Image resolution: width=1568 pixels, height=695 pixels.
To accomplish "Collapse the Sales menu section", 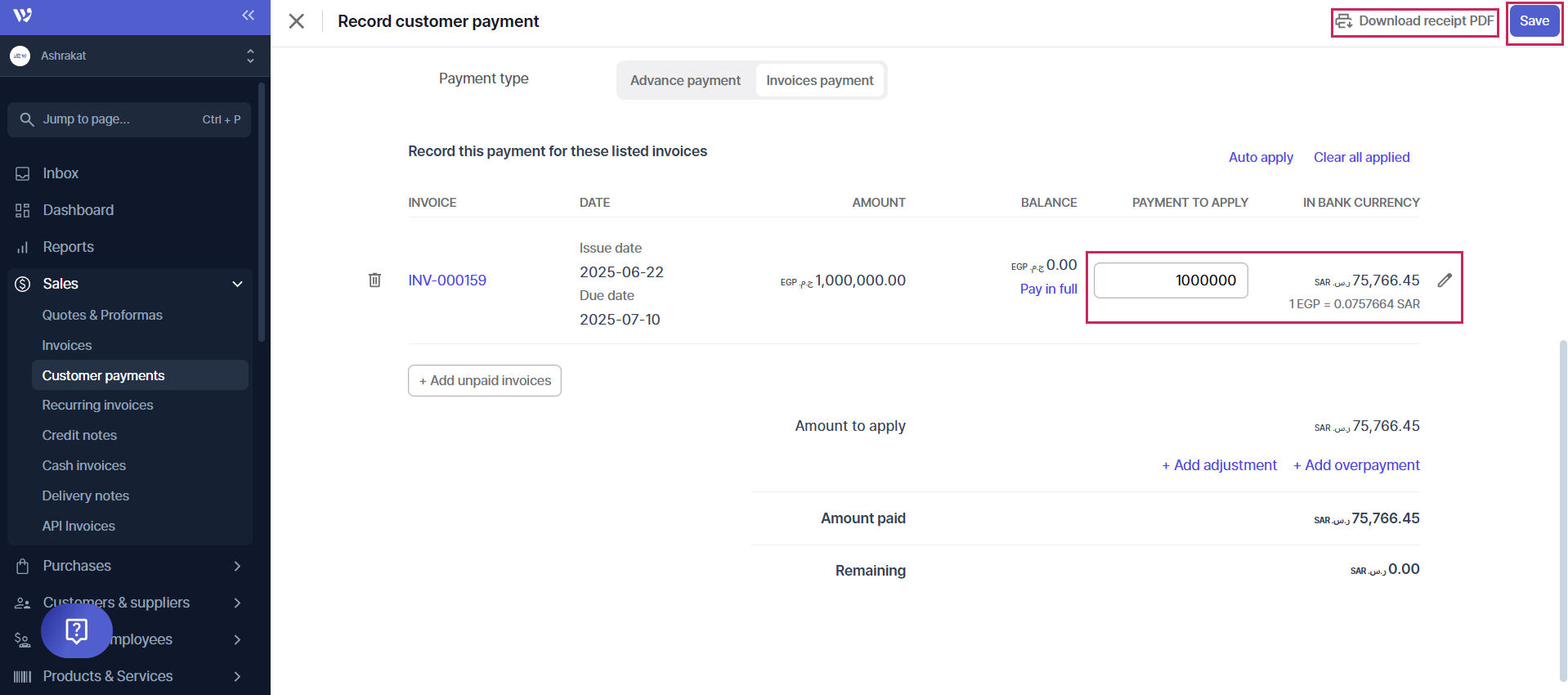I will 237,284.
